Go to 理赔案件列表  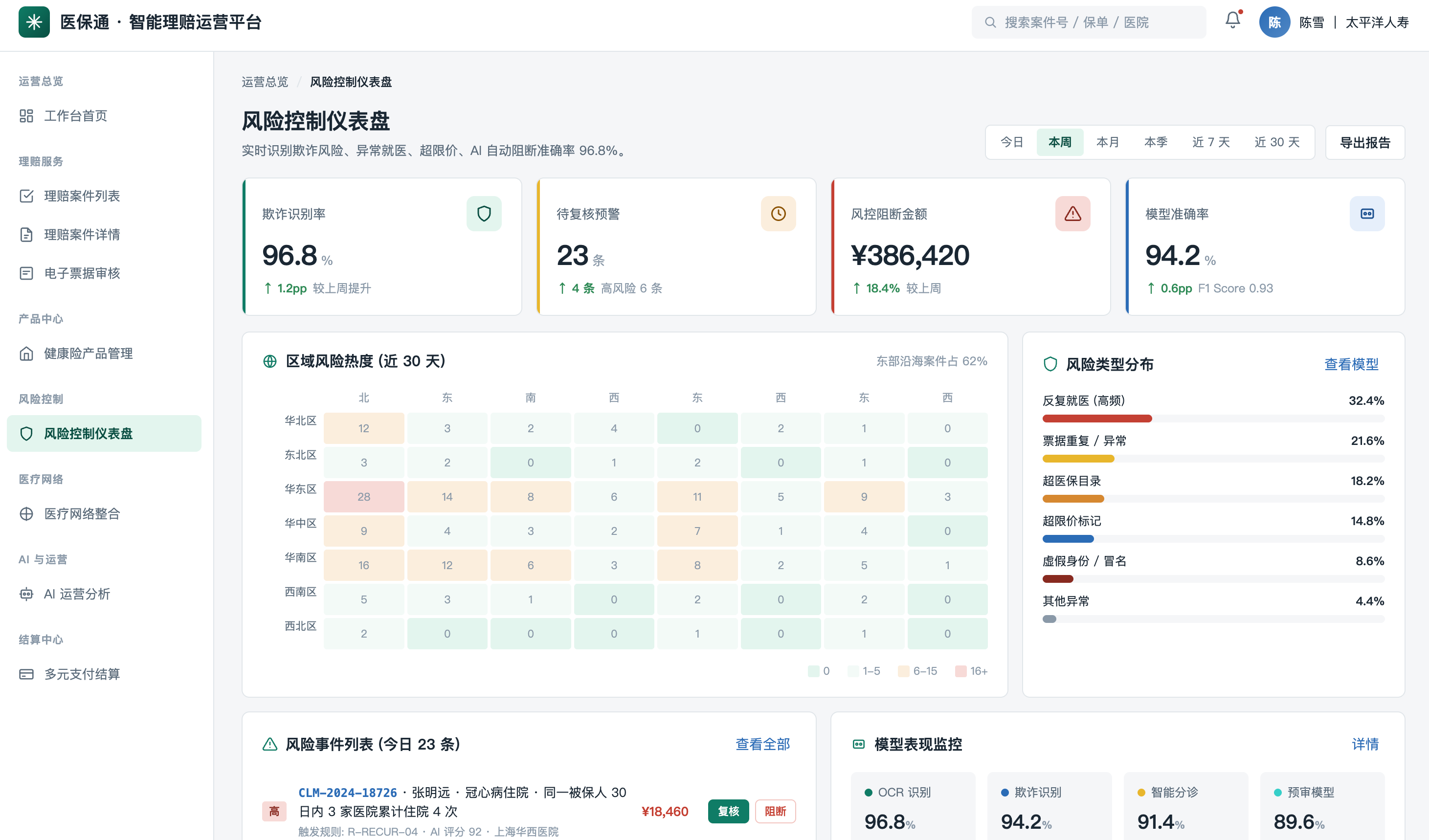(104, 196)
